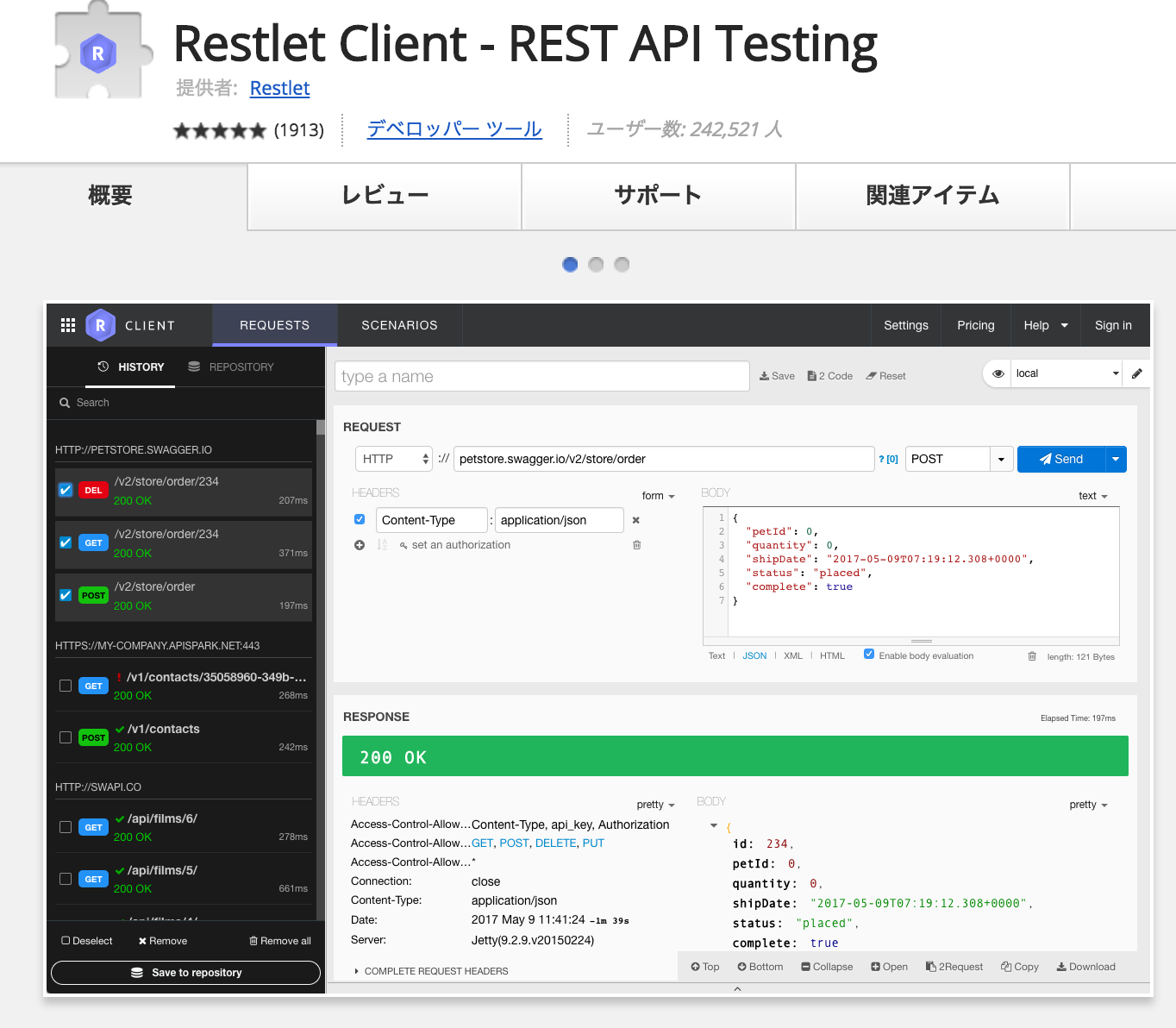Open the HTTP scheme dropdown

point(394,459)
